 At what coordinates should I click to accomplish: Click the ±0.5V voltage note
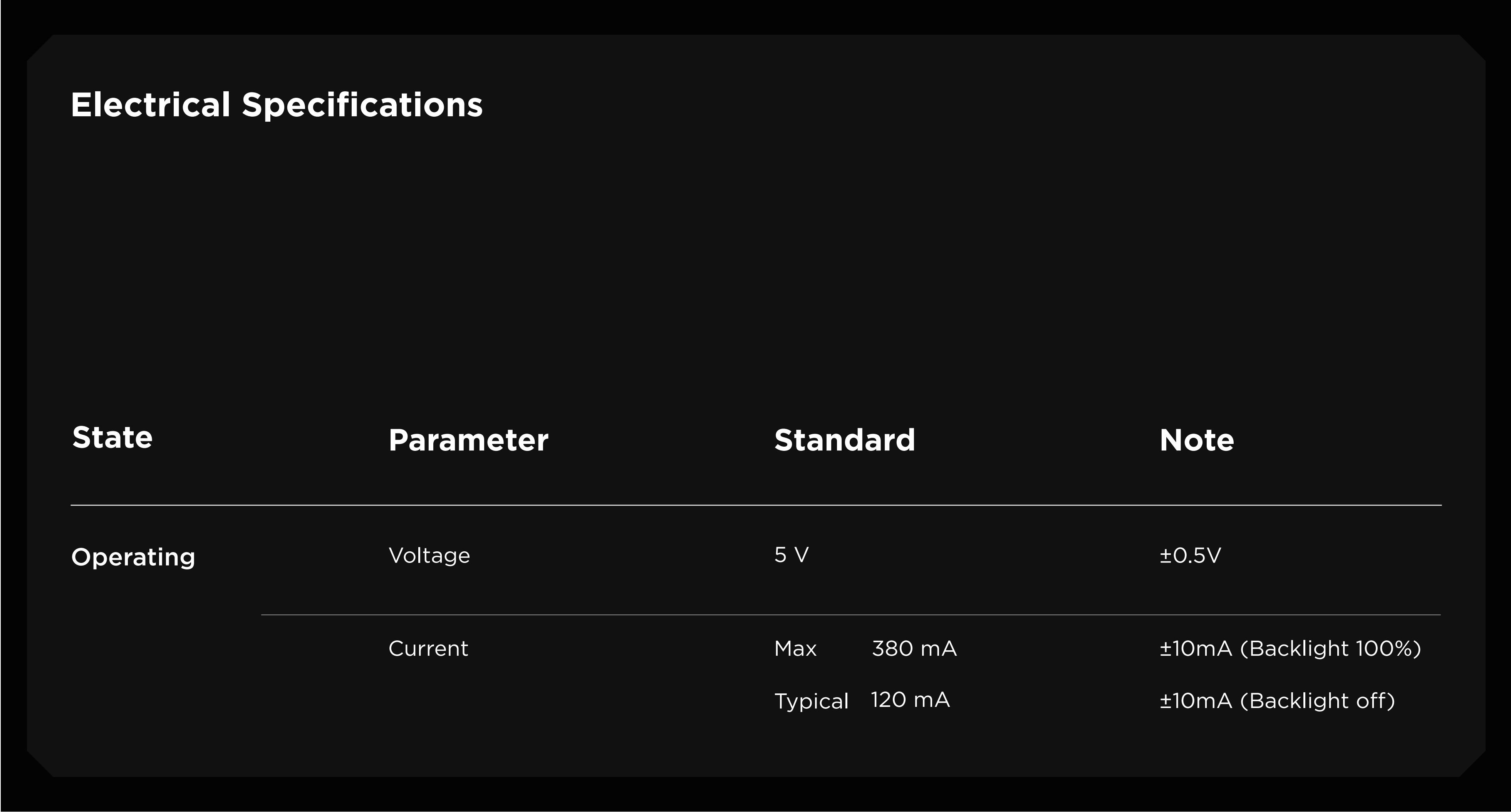(1190, 555)
